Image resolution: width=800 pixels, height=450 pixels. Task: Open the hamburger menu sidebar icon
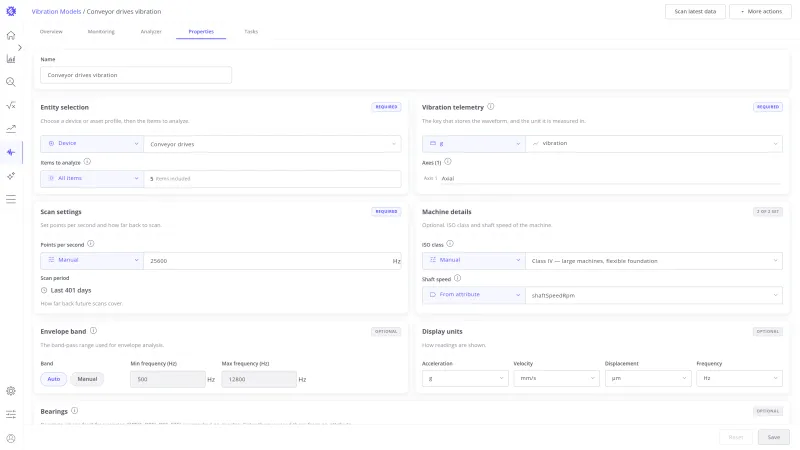coord(11,199)
